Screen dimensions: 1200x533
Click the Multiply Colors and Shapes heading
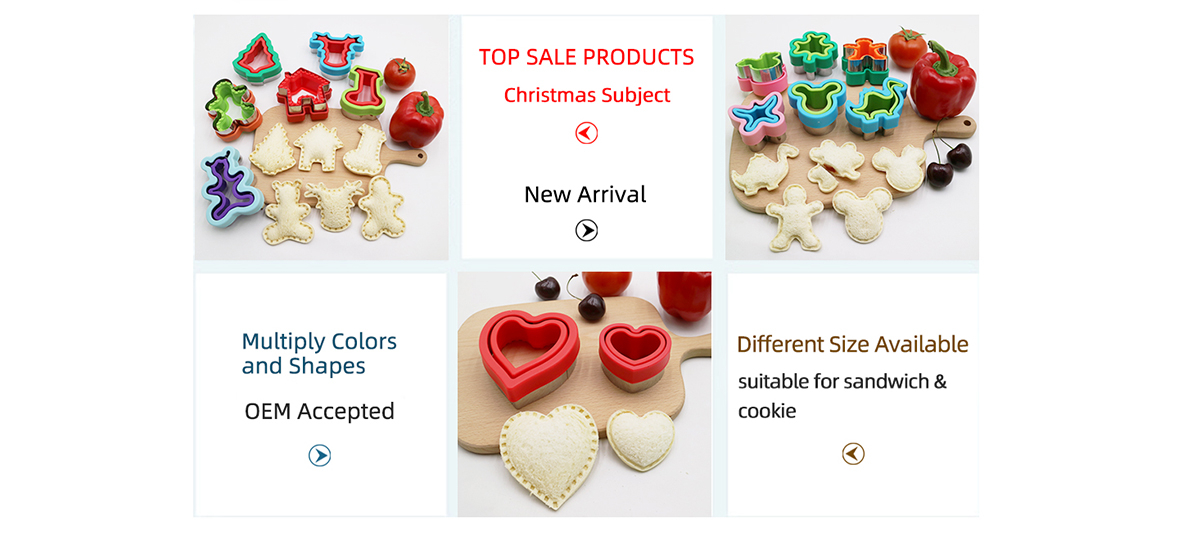coord(319,354)
